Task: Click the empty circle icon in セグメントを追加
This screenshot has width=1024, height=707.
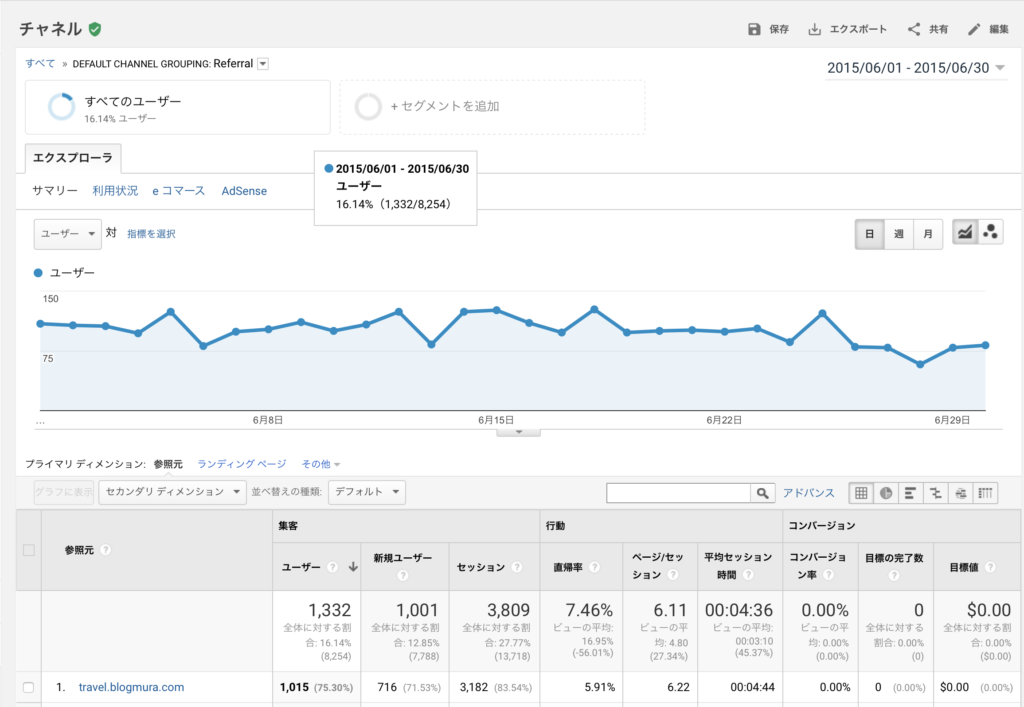Action: (368, 106)
